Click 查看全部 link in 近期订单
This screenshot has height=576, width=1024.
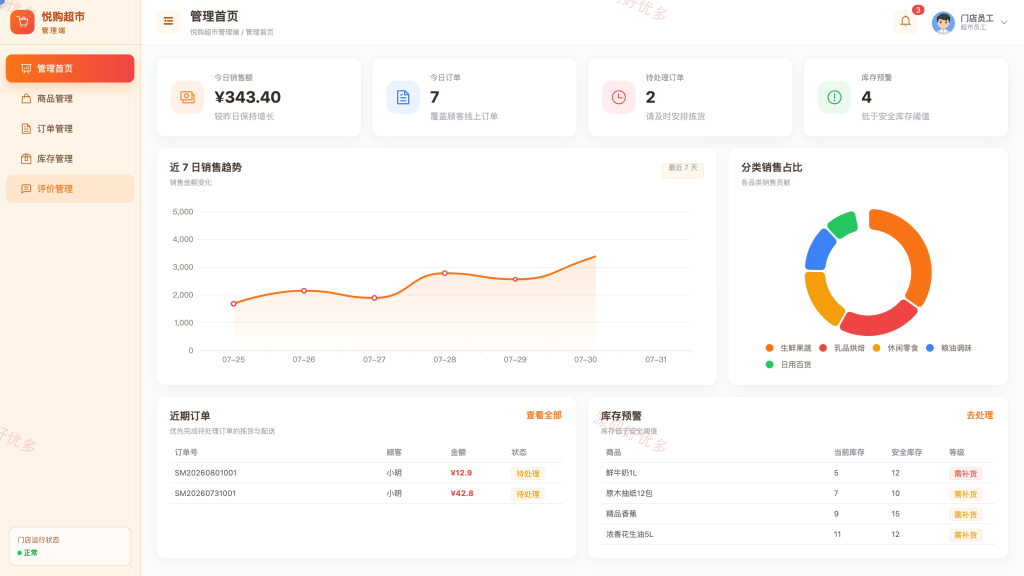pyautogui.click(x=543, y=415)
